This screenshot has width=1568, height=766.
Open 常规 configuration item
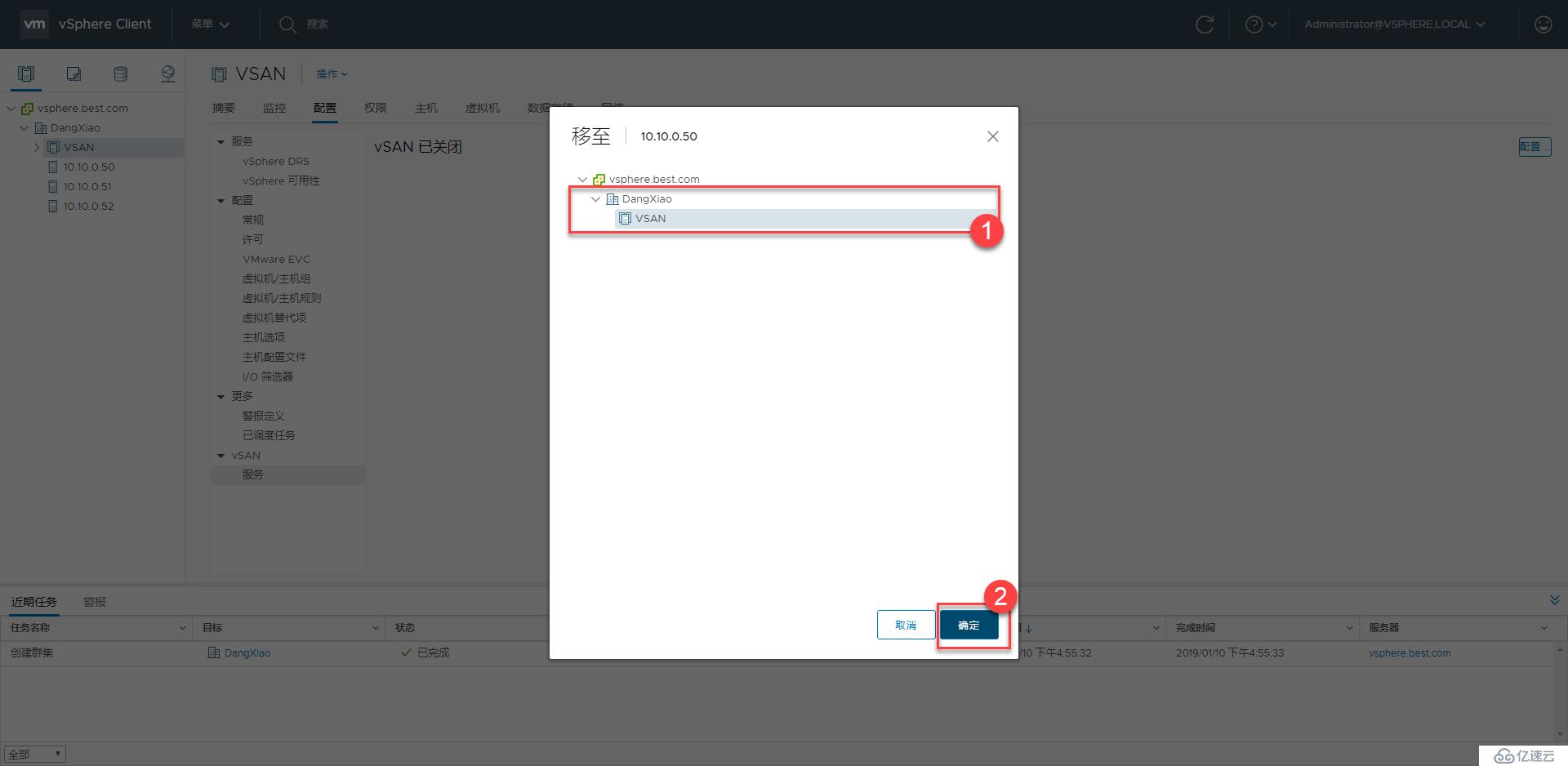(252, 220)
